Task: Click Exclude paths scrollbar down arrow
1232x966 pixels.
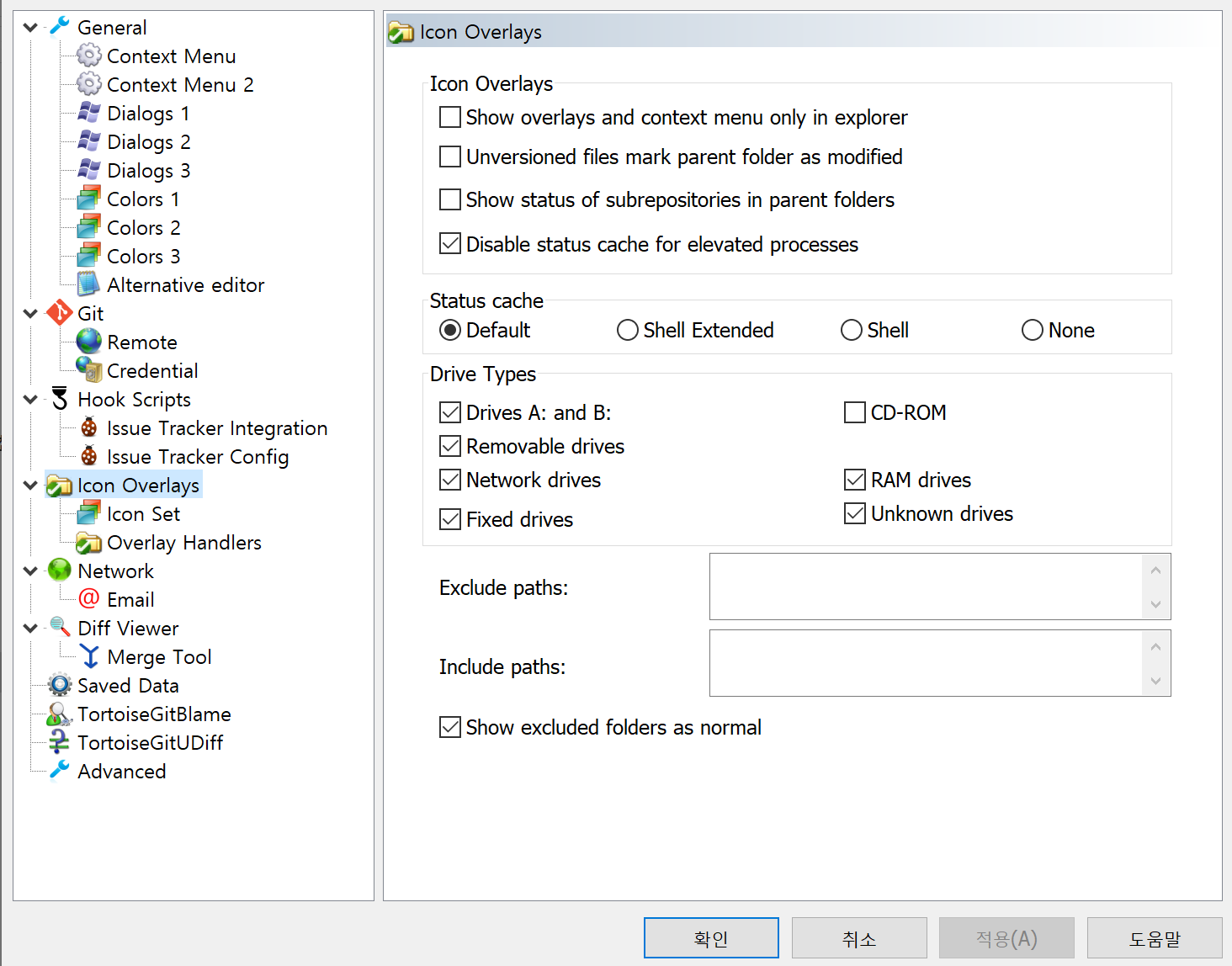Action: click(1155, 604)
